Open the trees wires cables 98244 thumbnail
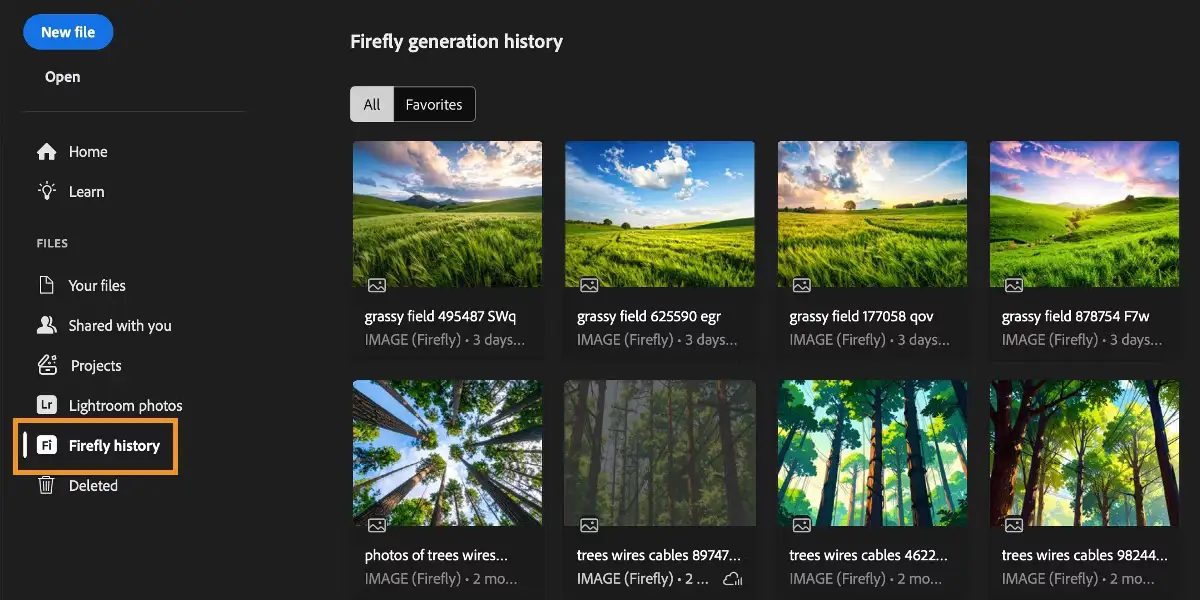 click(1084, 453)
